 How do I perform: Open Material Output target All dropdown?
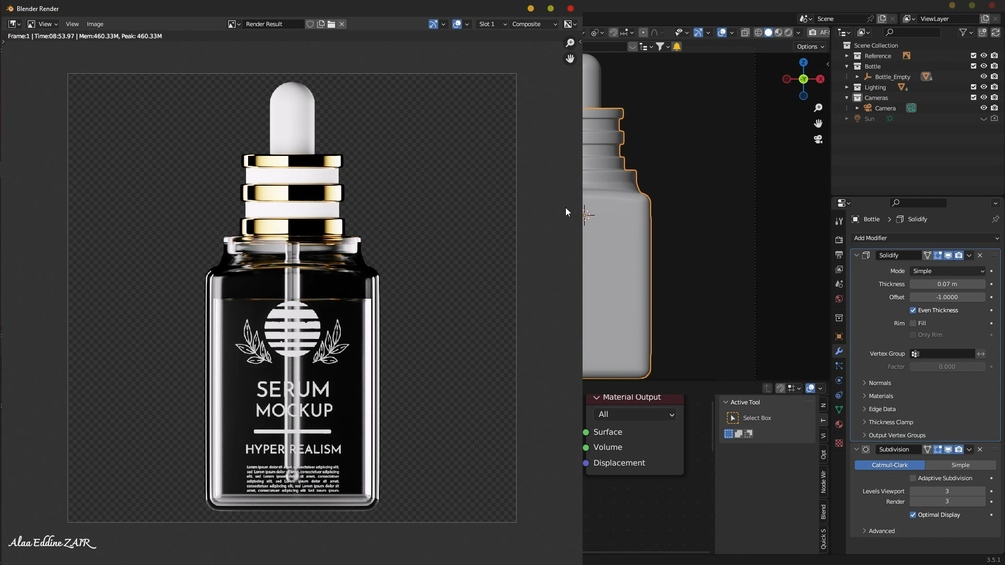tap(635, 414)
